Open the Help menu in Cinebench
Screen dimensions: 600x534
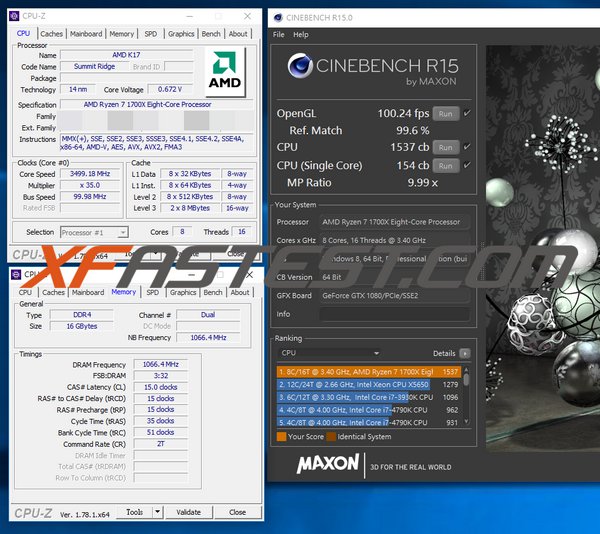(x=301, y=34)
